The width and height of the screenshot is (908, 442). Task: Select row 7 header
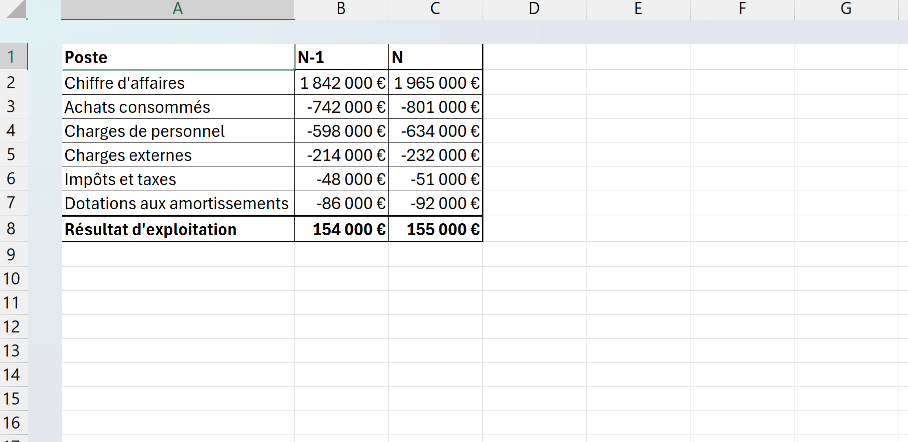coord(13,203)
